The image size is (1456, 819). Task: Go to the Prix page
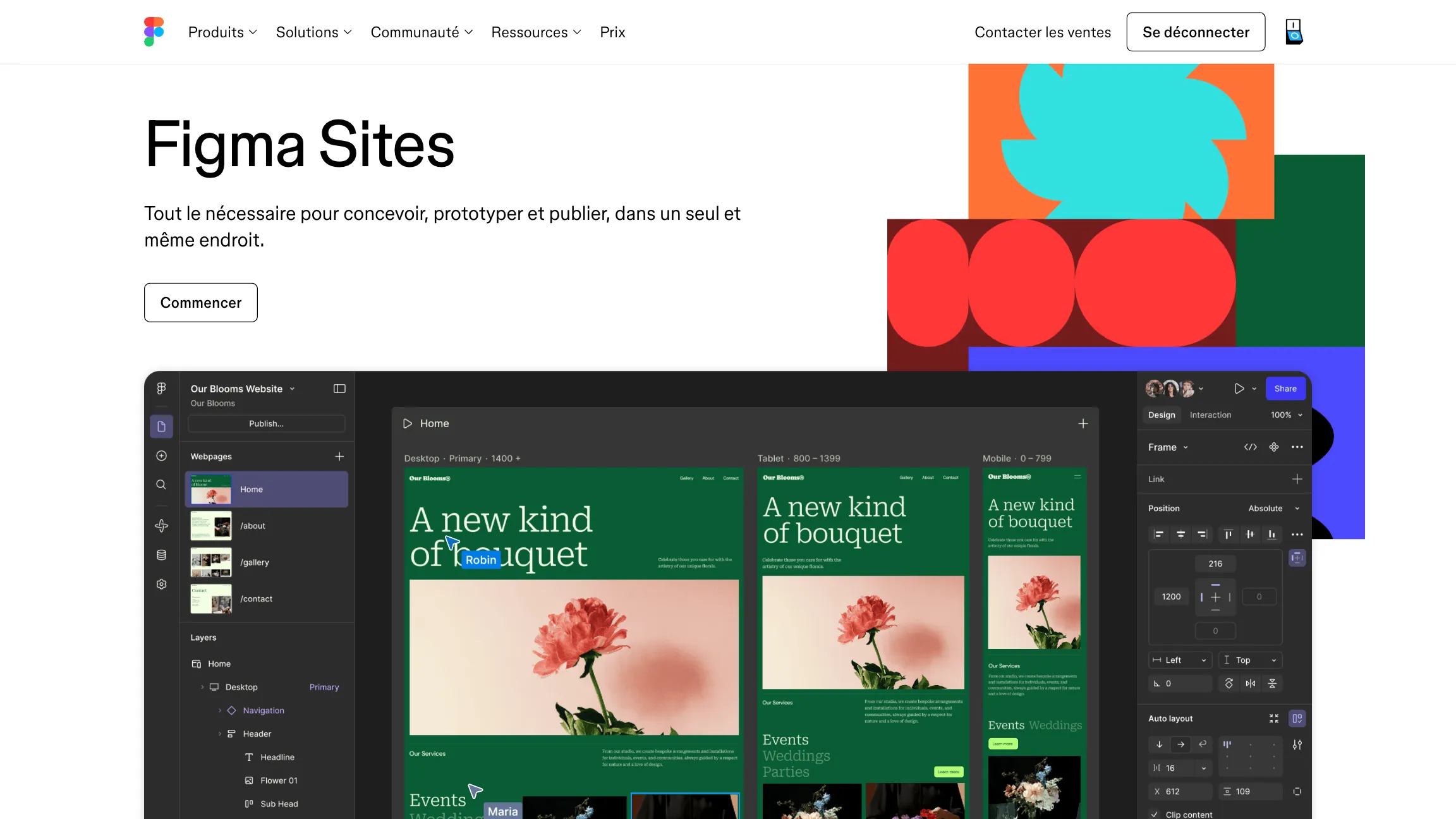(x=612, y=32)
